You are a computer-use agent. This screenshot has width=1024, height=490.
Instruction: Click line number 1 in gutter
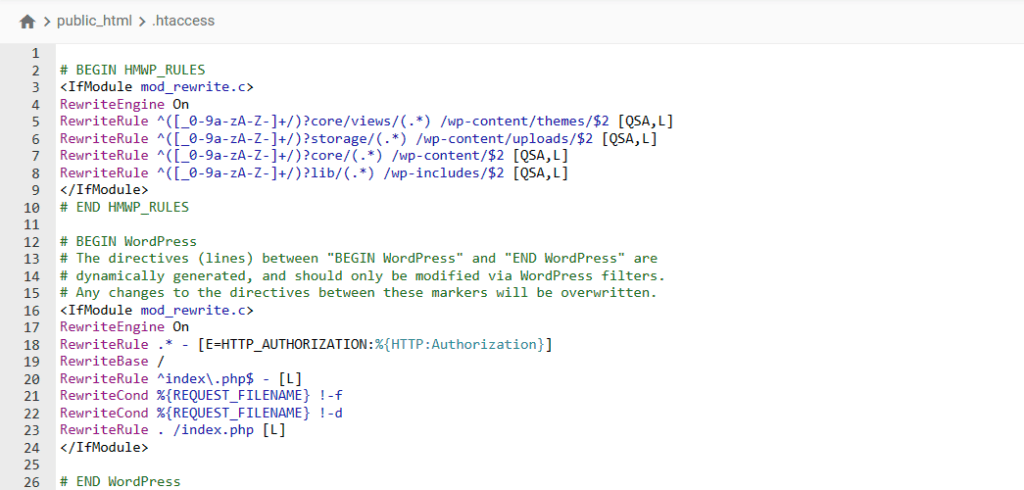point(35,53)
